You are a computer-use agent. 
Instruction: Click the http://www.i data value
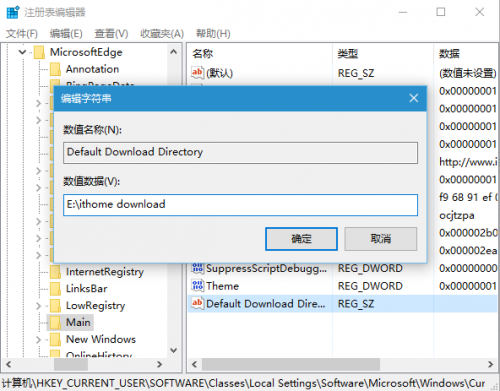pyautogui.click(x=468, y=162)
